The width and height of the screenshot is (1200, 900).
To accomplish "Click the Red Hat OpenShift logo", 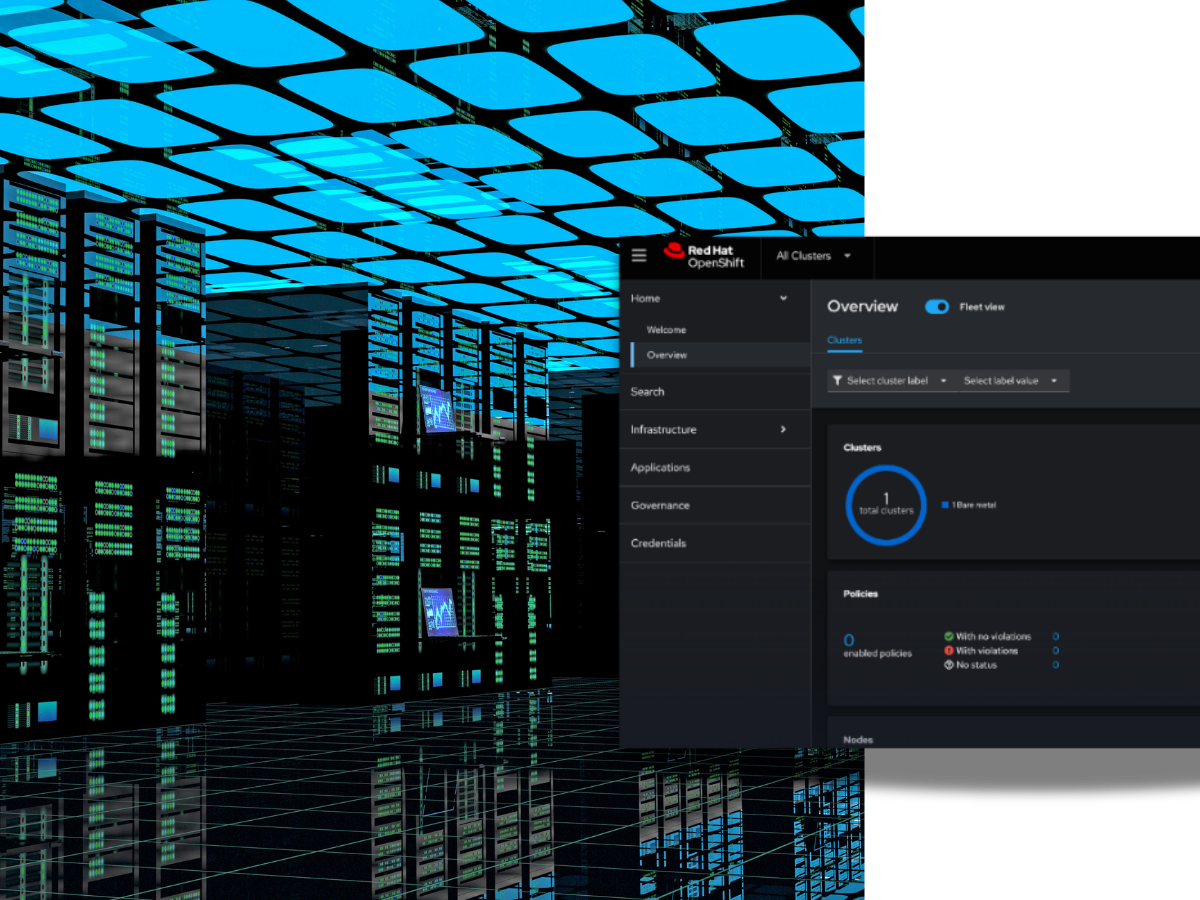I will coord(703,256).
